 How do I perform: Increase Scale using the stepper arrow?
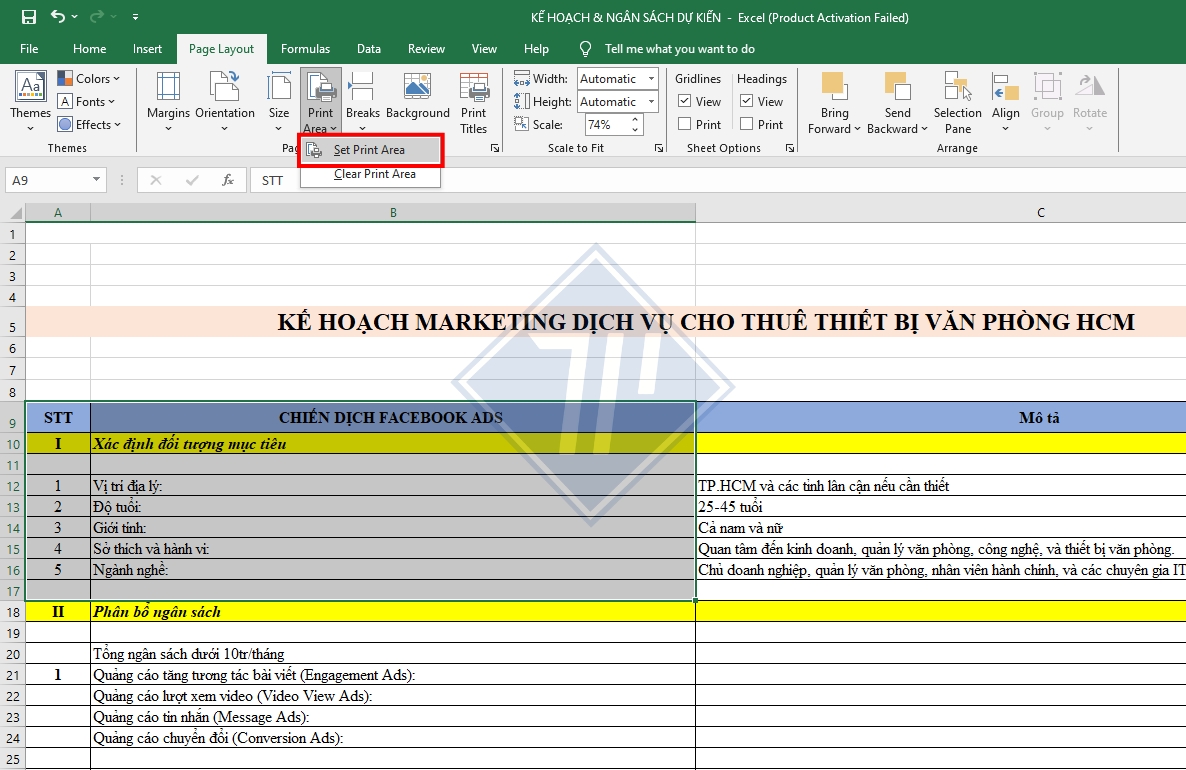[634, 120]
